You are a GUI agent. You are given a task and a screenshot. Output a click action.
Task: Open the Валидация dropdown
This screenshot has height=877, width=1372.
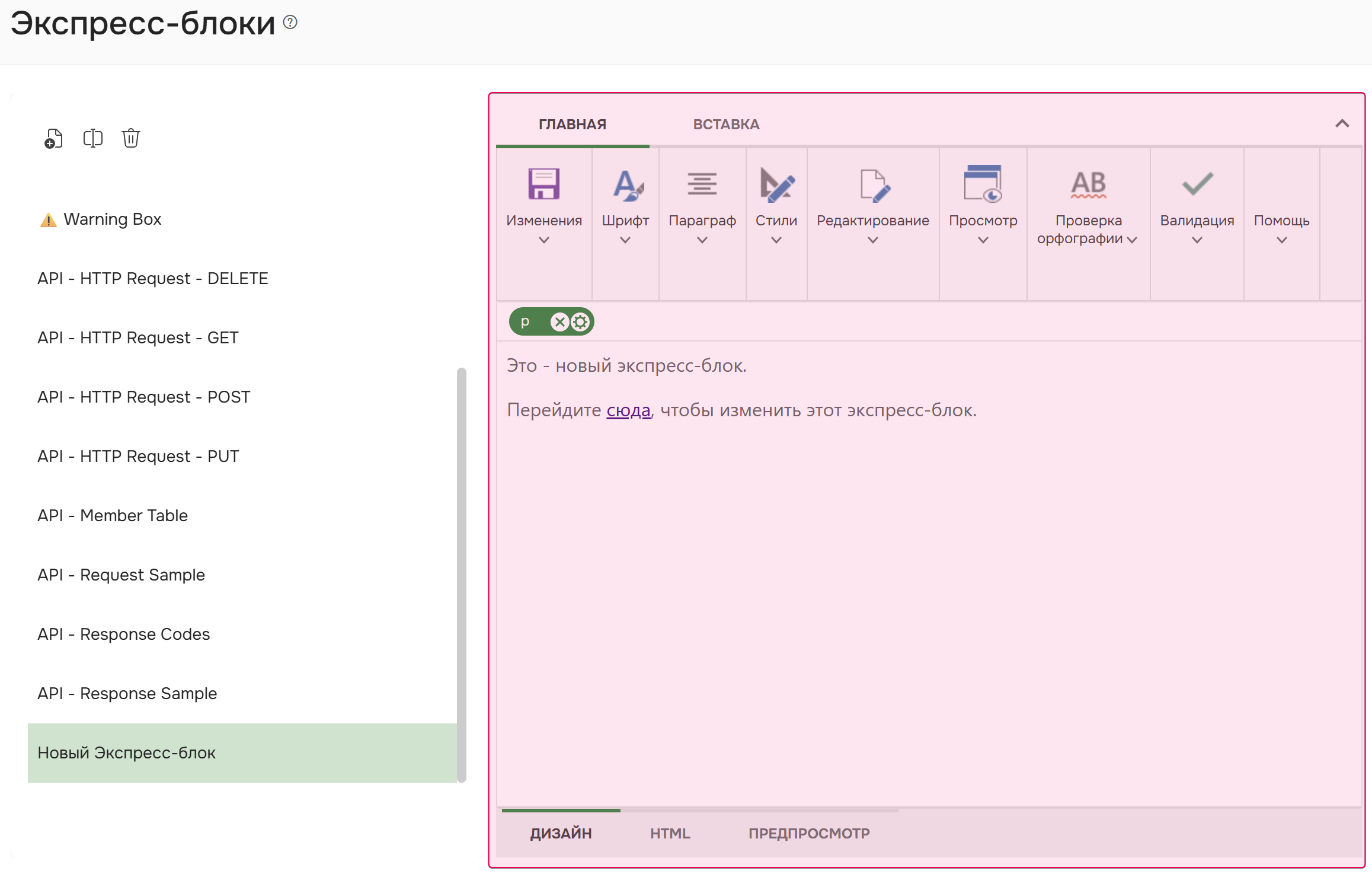click(1197, 240)
